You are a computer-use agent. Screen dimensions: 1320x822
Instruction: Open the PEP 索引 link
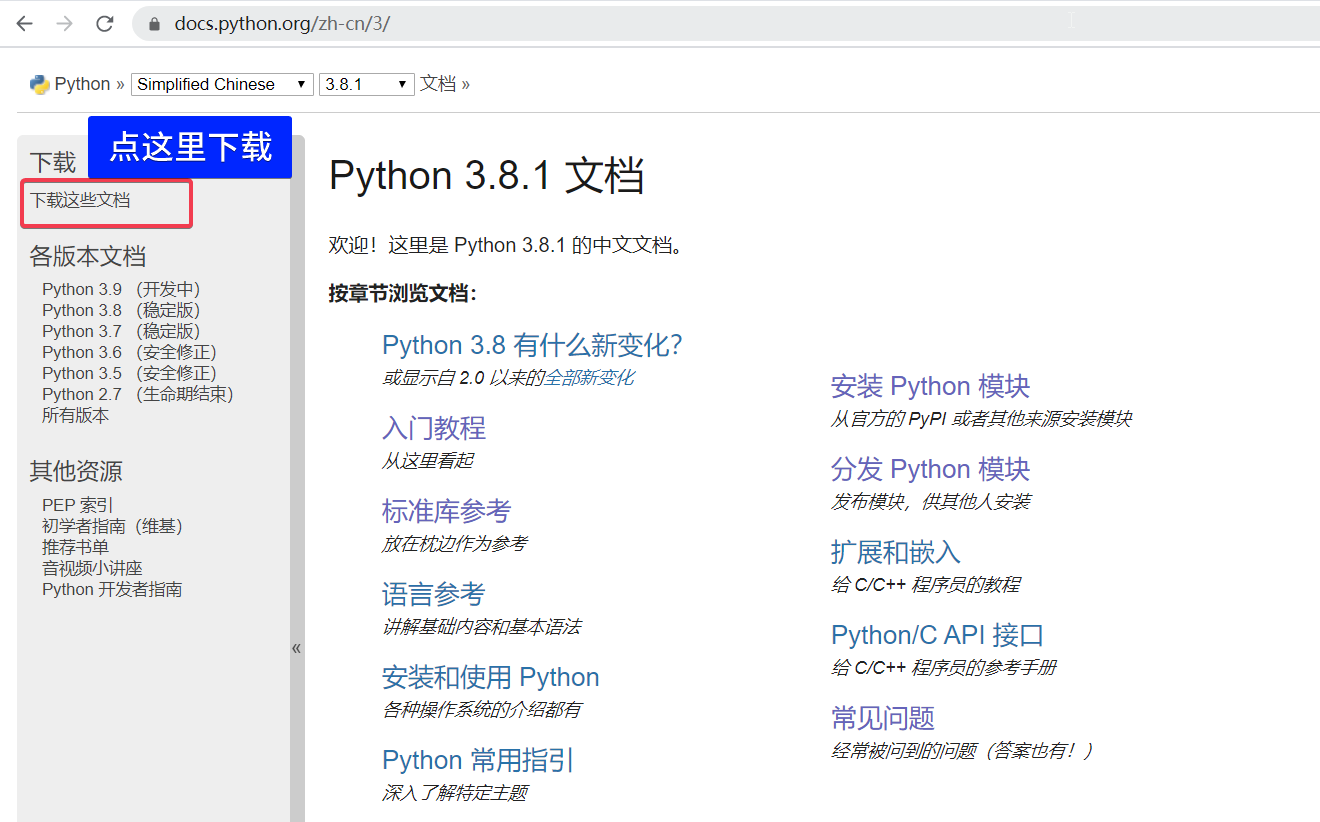78,505
